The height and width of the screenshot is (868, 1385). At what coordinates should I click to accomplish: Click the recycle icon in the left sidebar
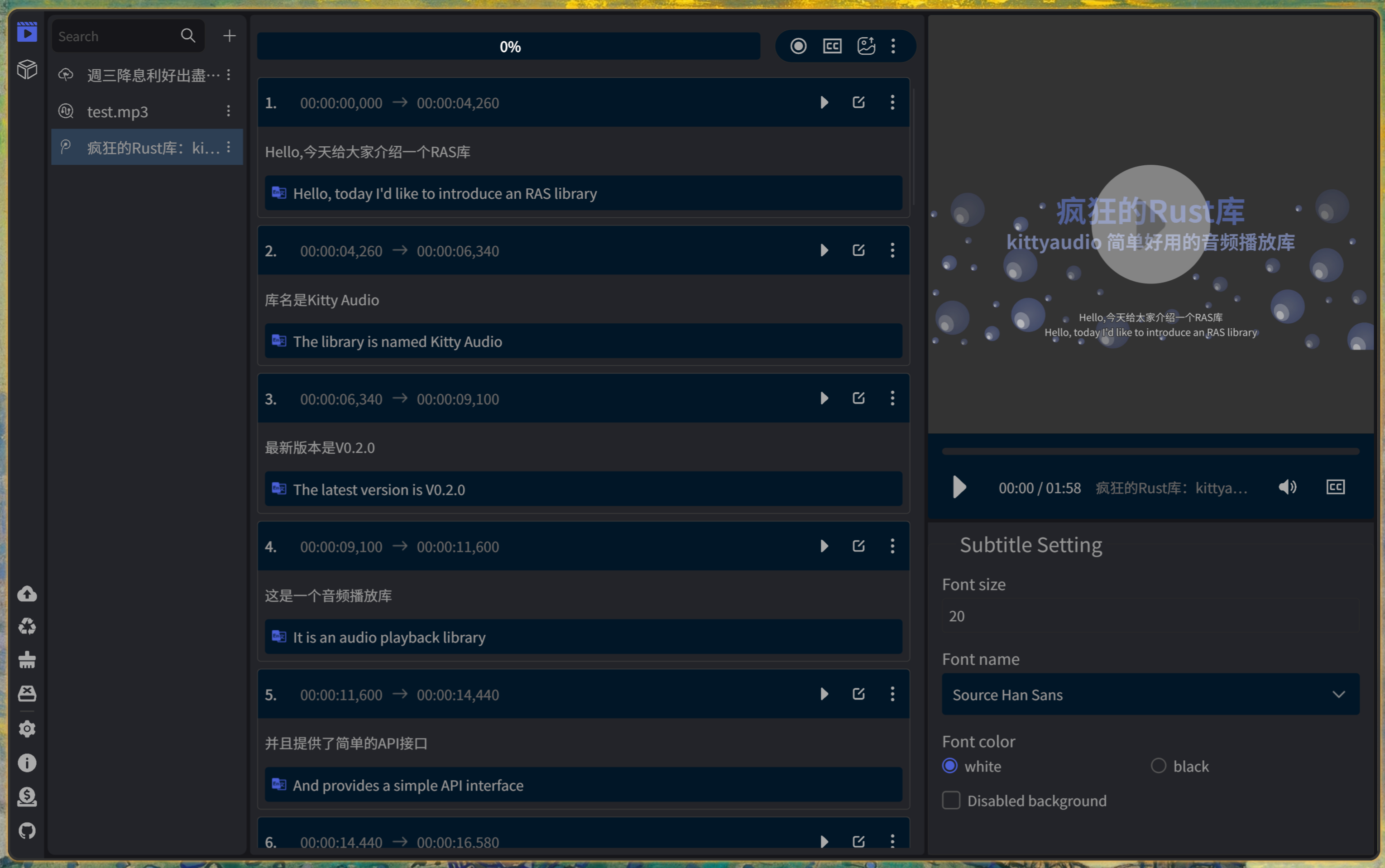coord(27,626)
